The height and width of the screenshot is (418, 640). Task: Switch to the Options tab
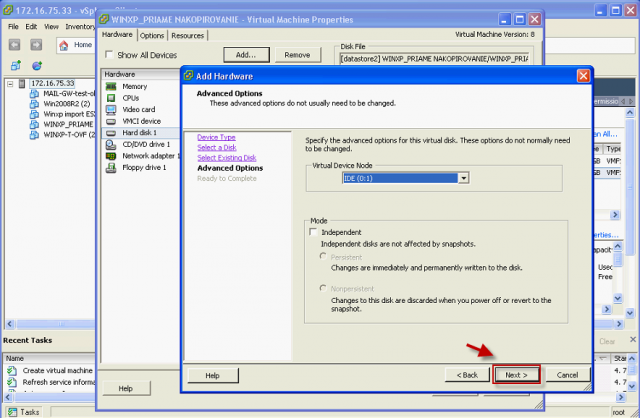pyautogui.click(x=152, y=36)
